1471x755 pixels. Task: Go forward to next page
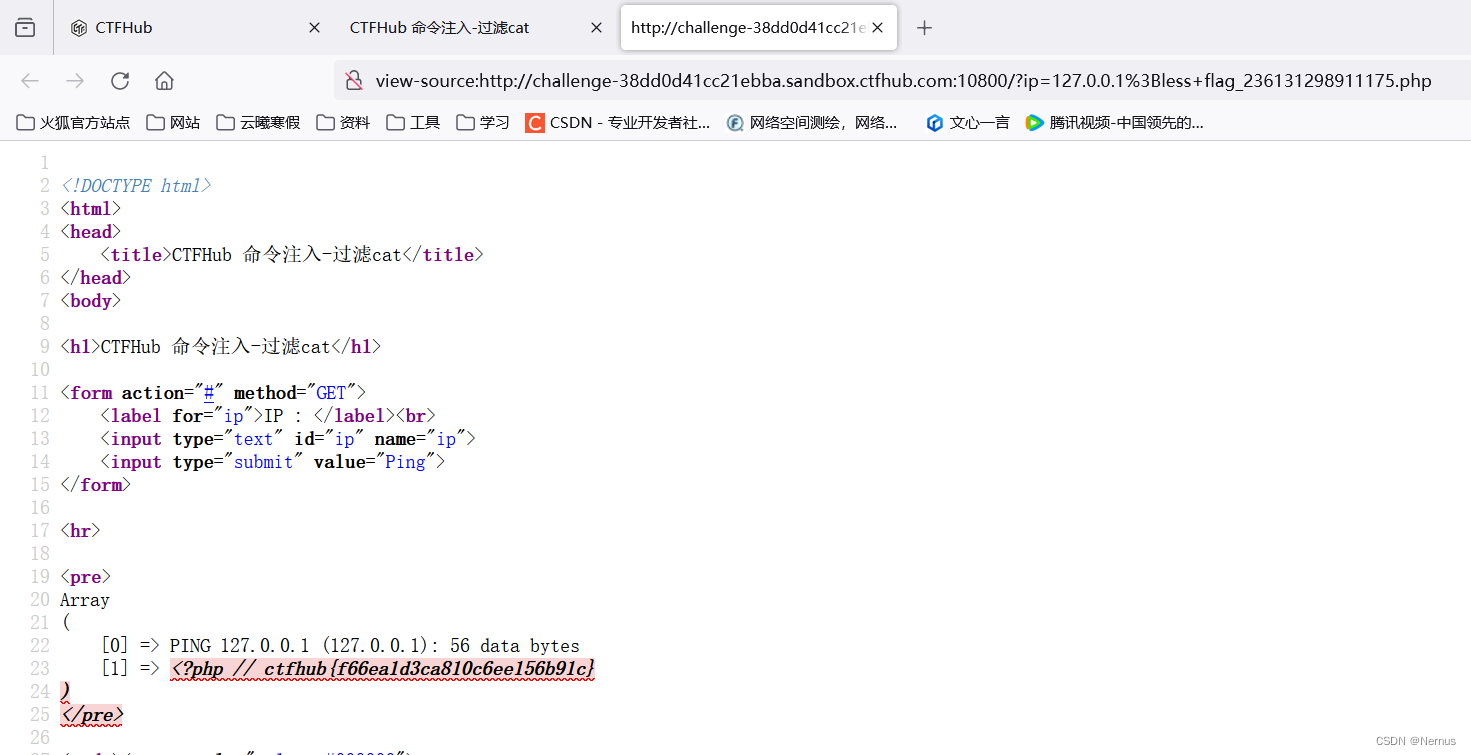(75, 81)
